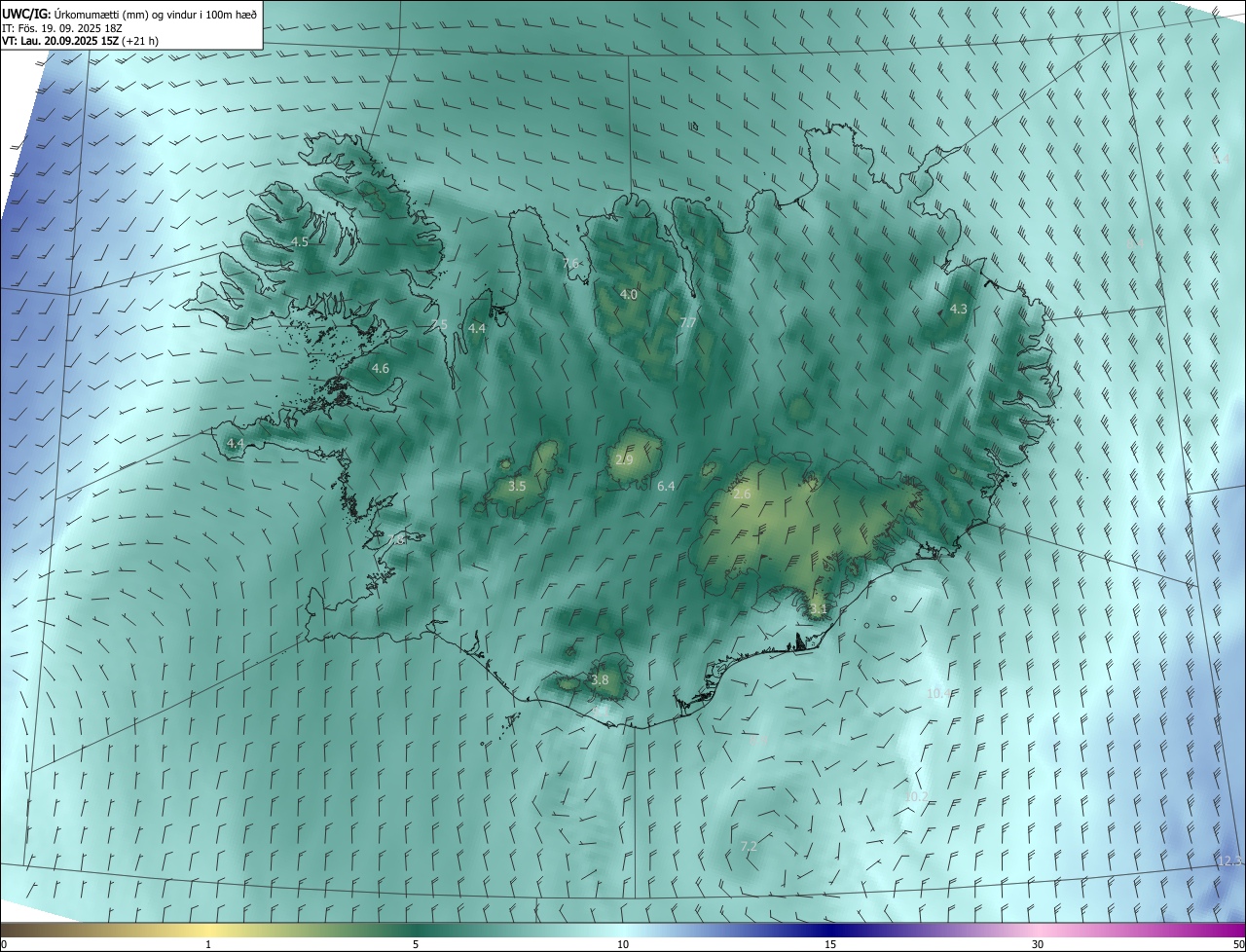Click the 10 tick on the color scale
The width and height of the screenshot is (1246, 952).
tap(623, 944)
